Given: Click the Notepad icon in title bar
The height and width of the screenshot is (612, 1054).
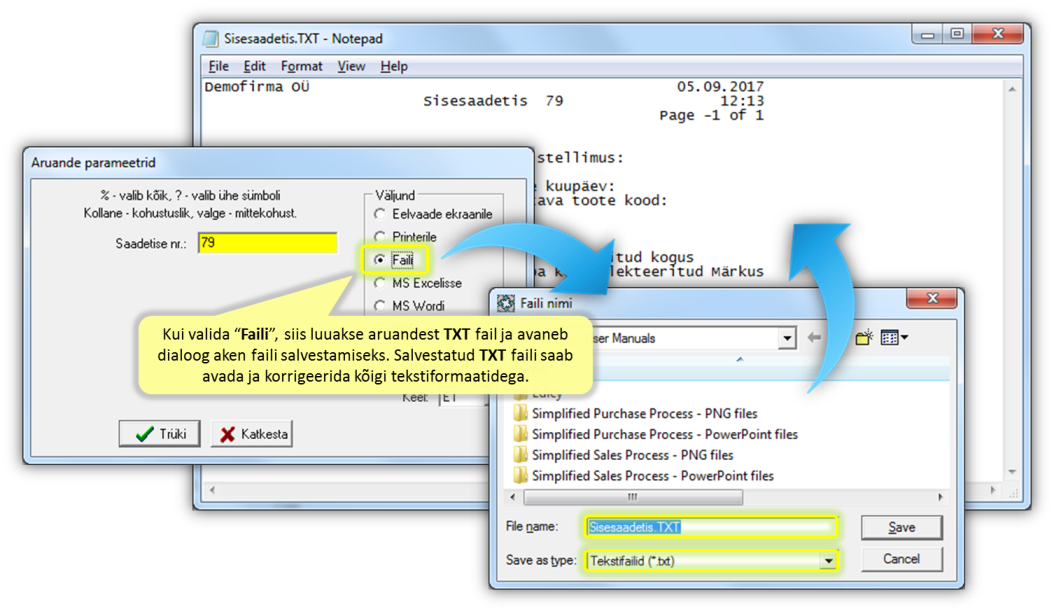Looking at the screenshot, I should point(211,38).
